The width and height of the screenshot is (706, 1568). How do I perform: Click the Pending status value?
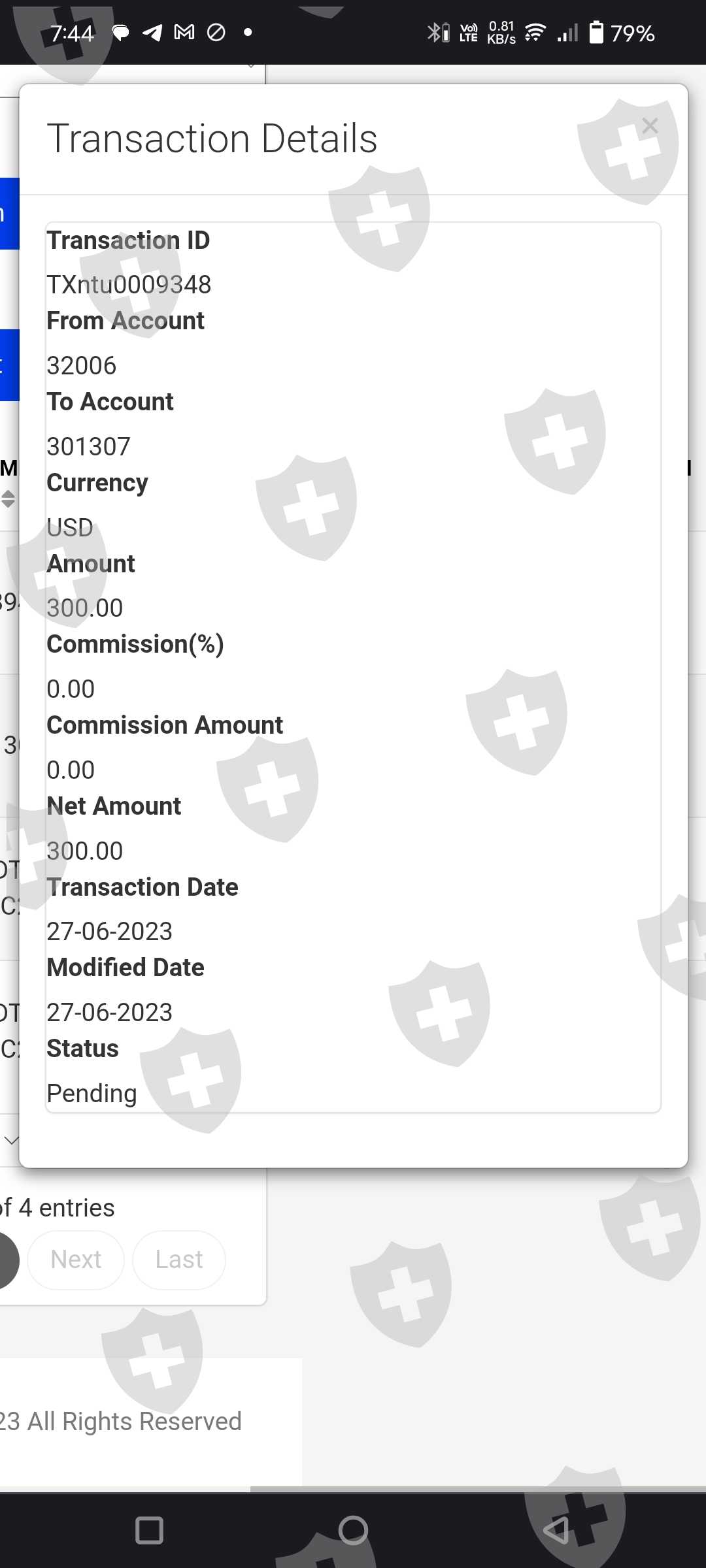coord(92,1094)
